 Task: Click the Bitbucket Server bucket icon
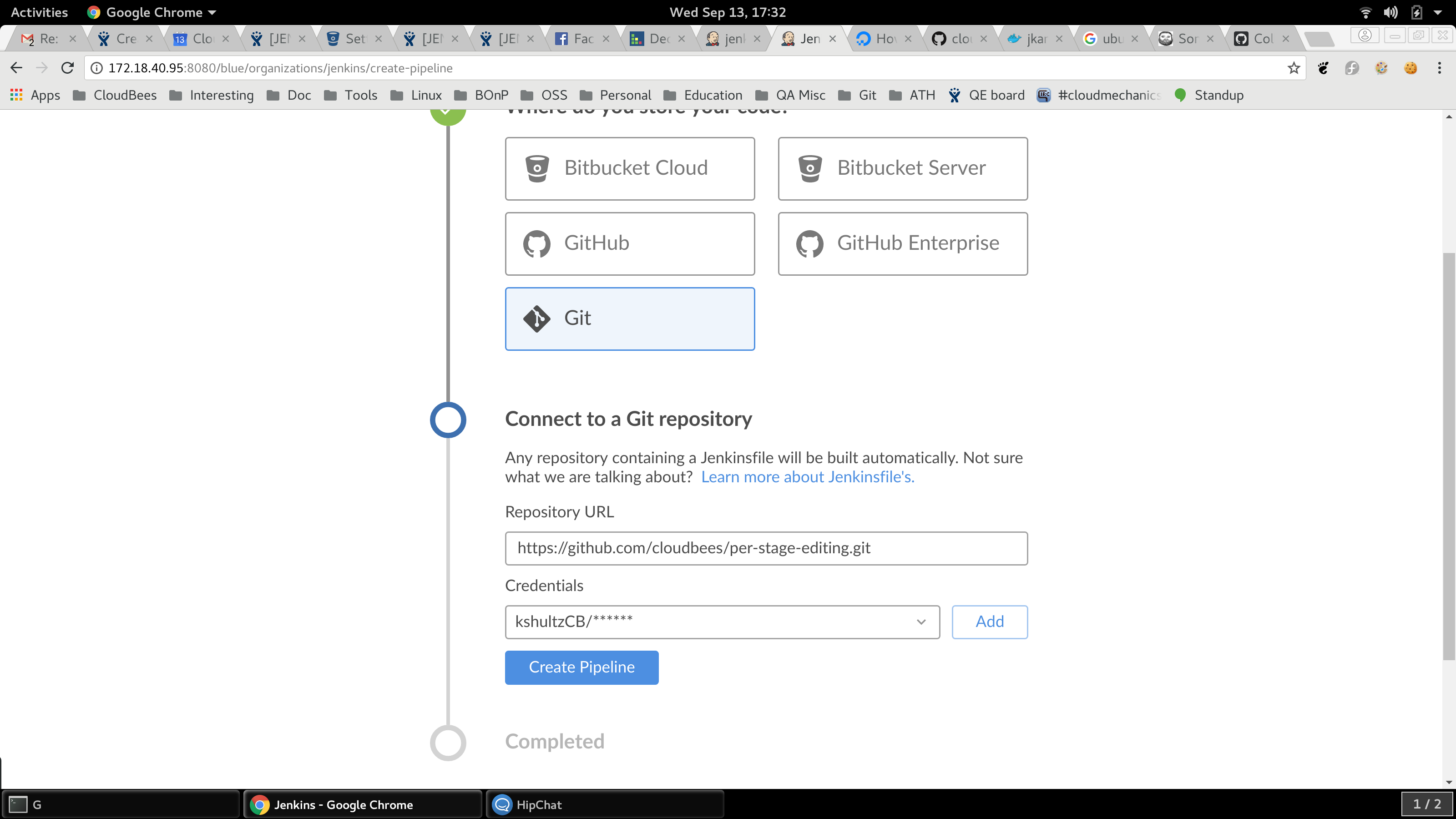[x=809, y=168]
